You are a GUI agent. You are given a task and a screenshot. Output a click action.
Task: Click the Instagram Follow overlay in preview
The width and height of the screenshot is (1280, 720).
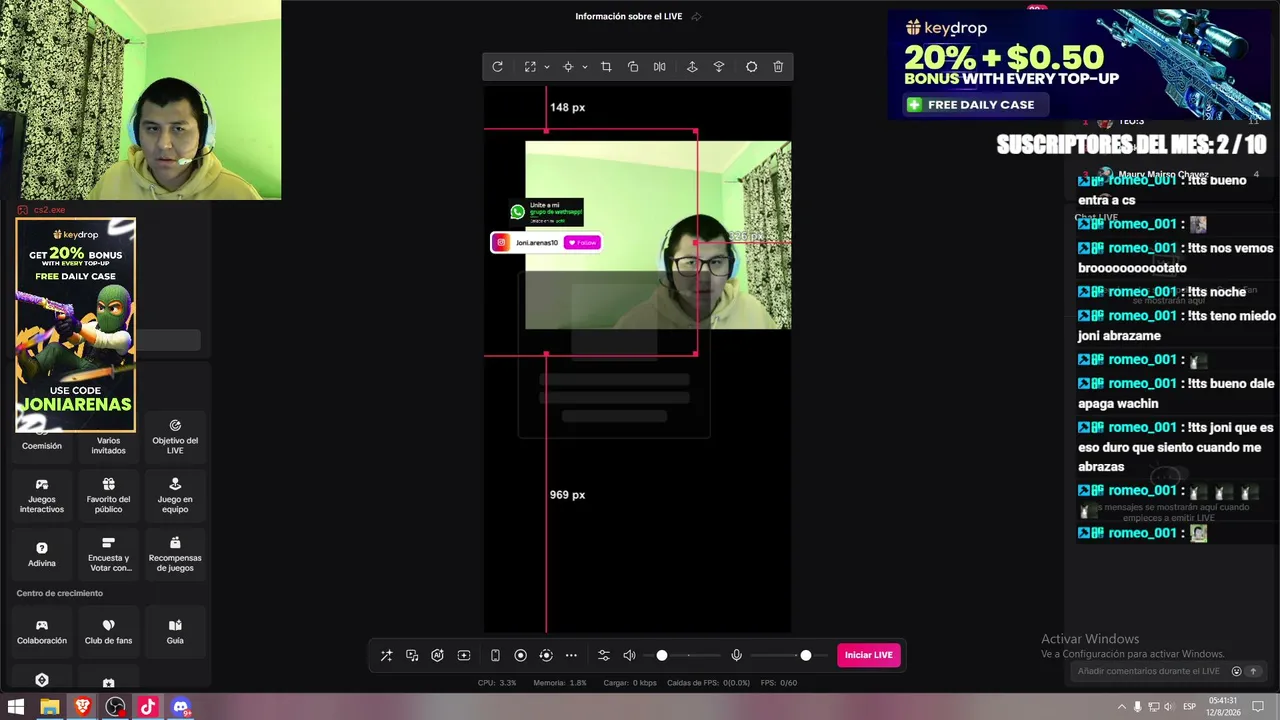click(x=546, y=242)
